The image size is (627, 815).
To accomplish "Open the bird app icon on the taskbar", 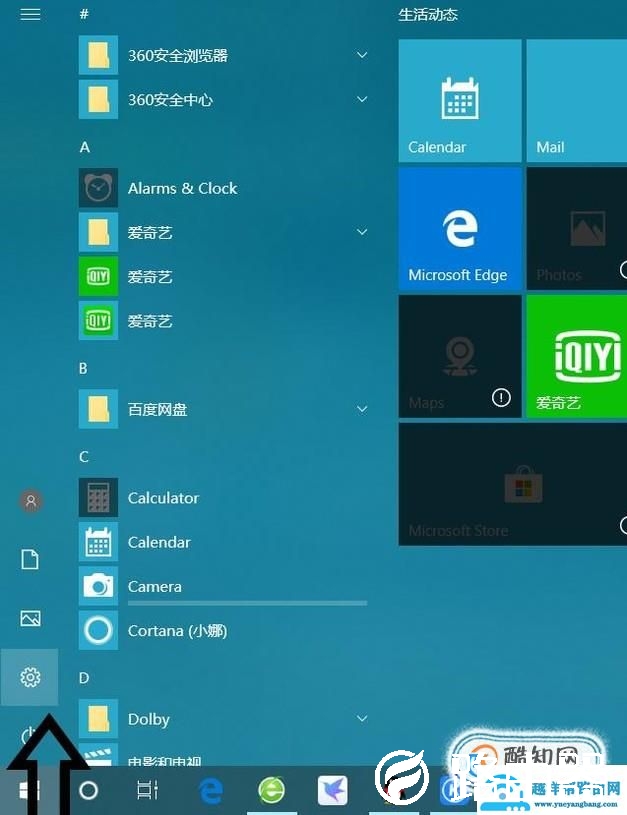I will click(x=333, y=790).
